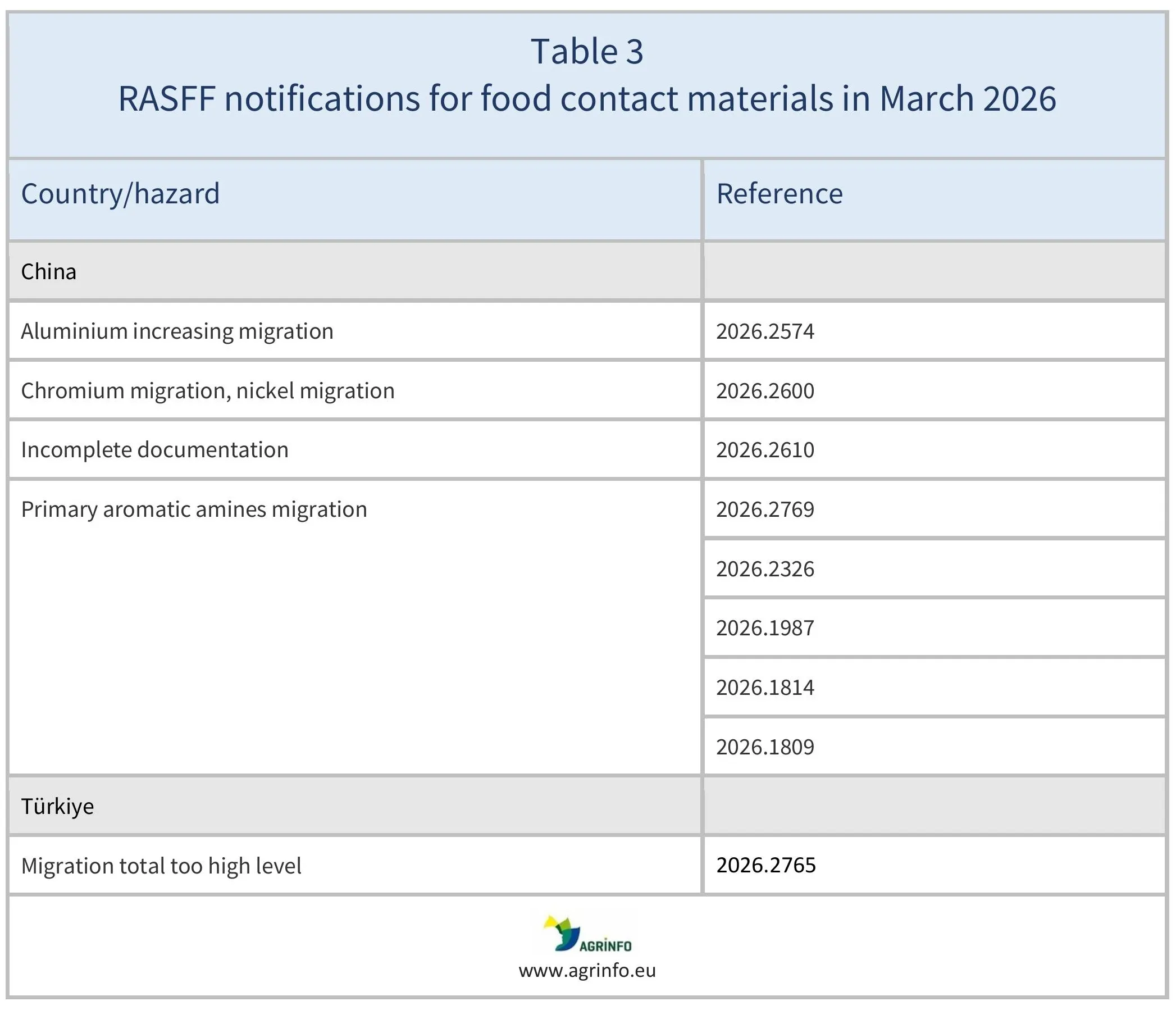This screenshot has height=1010, width=1176.
Task: Click reference 2026.2600
Action: pos(765,390)
